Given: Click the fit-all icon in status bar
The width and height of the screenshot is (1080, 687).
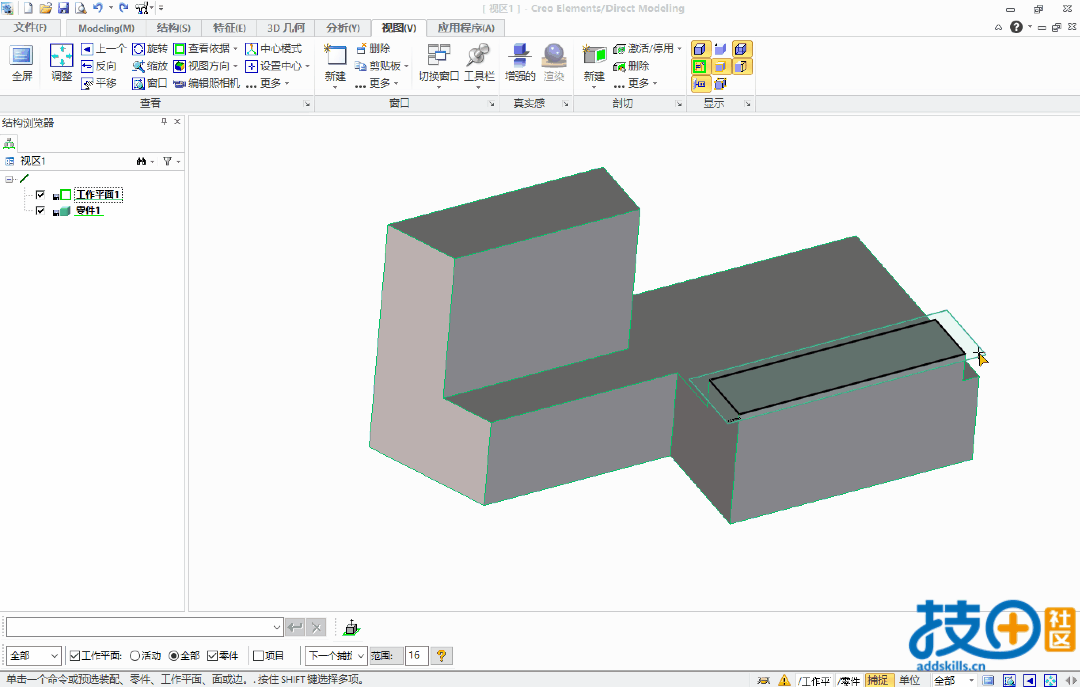Looking at the screenshot, I should click(1050, 680).
